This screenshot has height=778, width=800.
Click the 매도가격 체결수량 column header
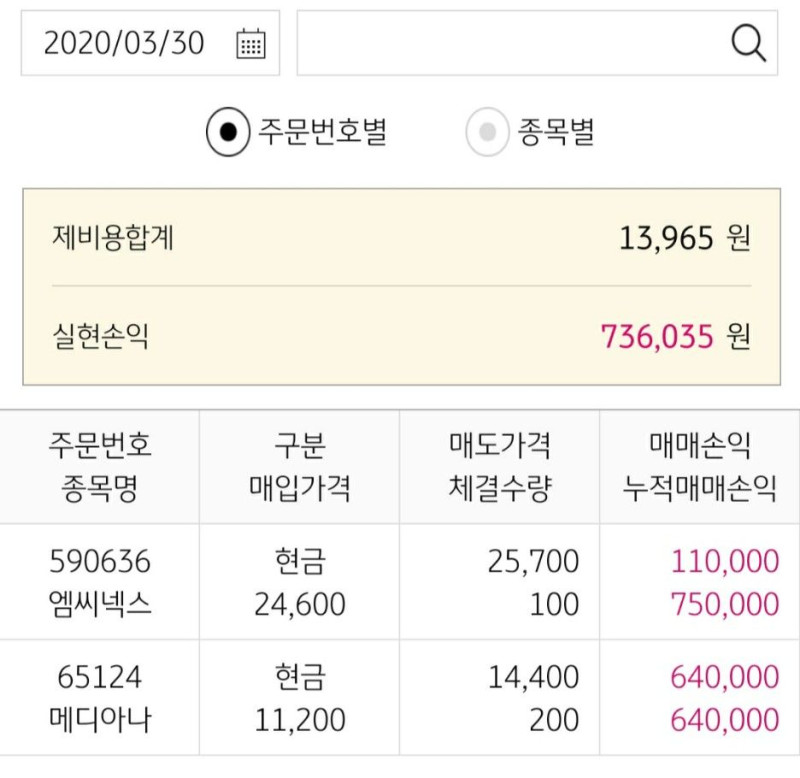click(x=499, y=467)
